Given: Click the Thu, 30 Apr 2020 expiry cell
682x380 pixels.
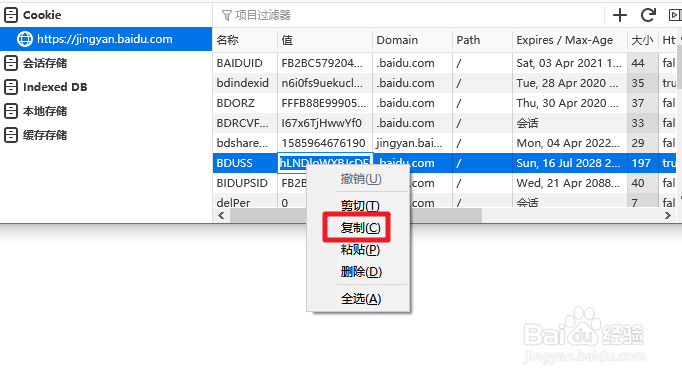Looking at the screenshot, I should (570, 103).
